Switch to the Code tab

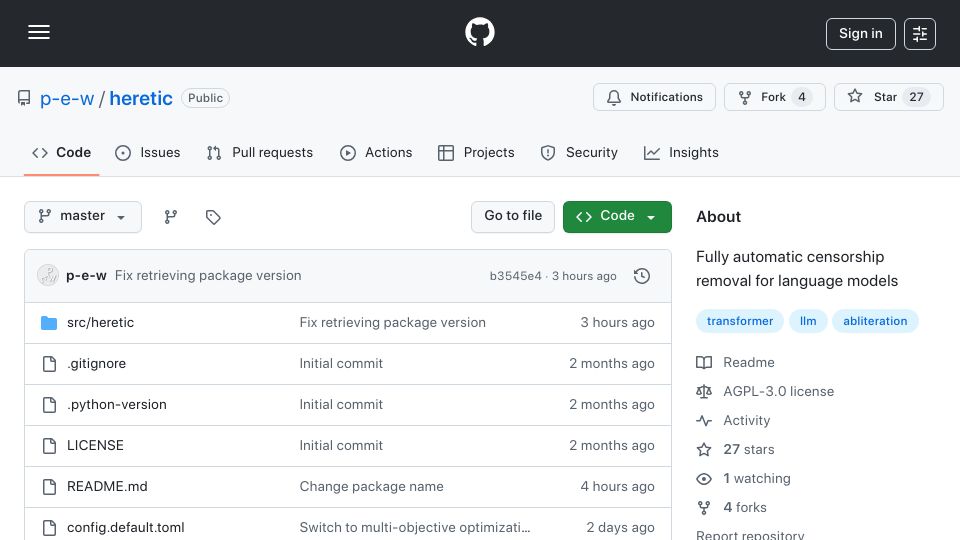point(61,152)
